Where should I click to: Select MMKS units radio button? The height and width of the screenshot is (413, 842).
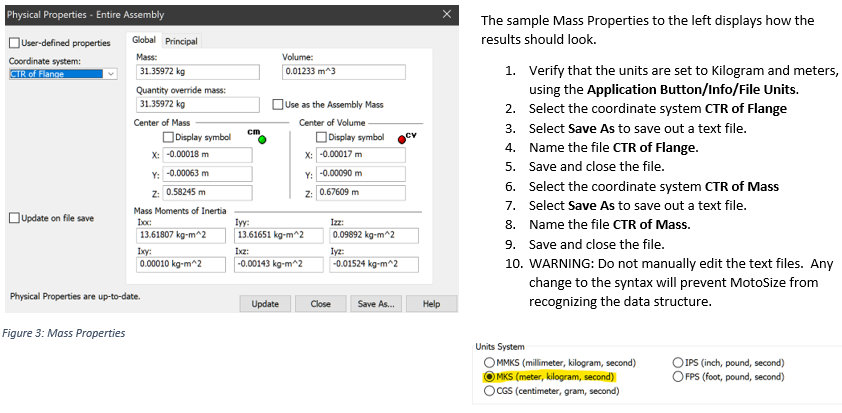489,362
